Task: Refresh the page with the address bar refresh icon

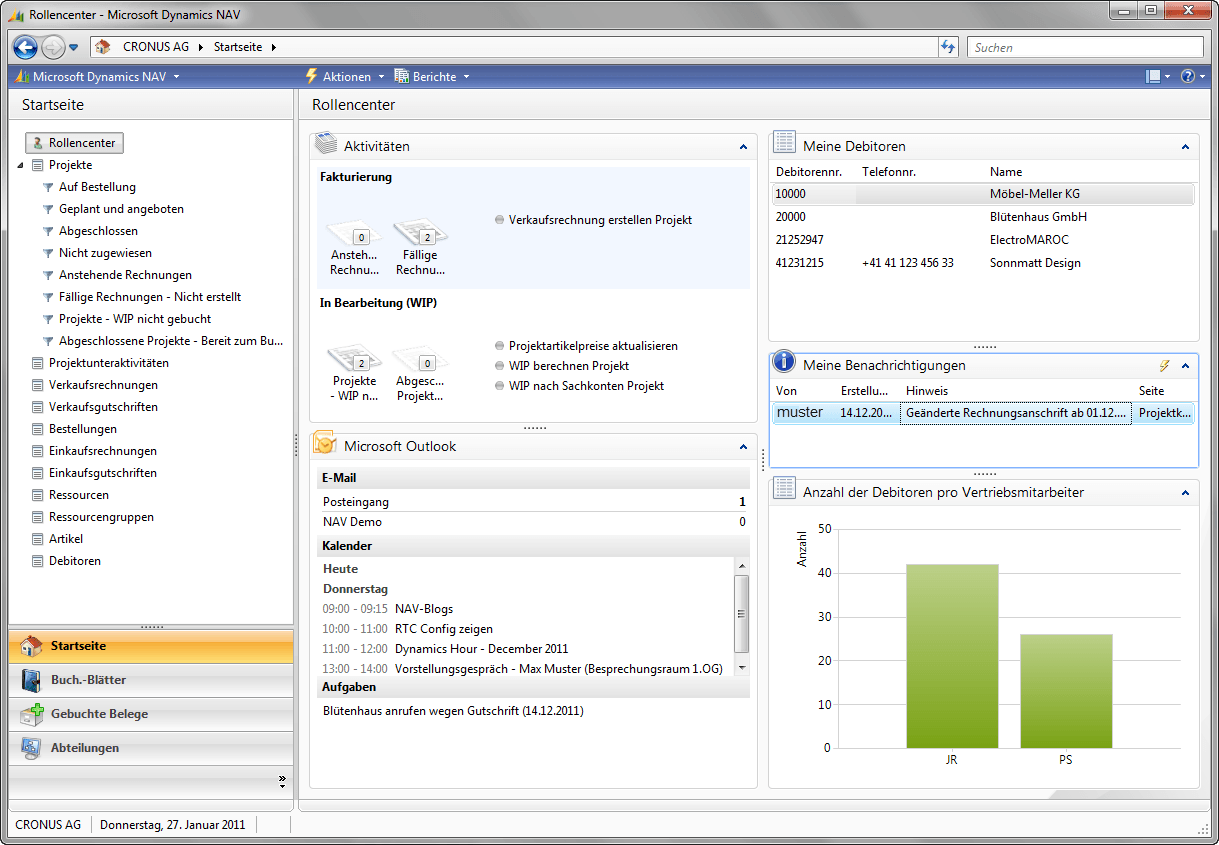Action: tap(948, 47)
